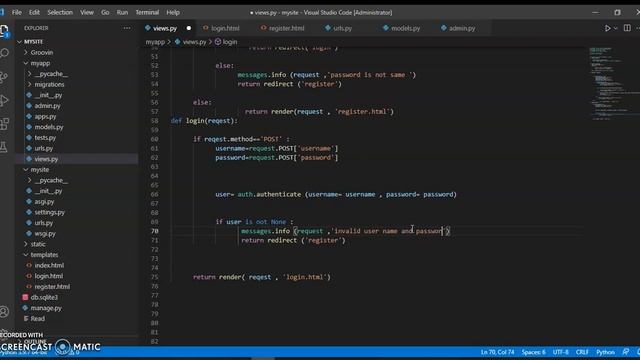
Task: Click the unsaved dot on views.py tab
Action: point(189,28)
